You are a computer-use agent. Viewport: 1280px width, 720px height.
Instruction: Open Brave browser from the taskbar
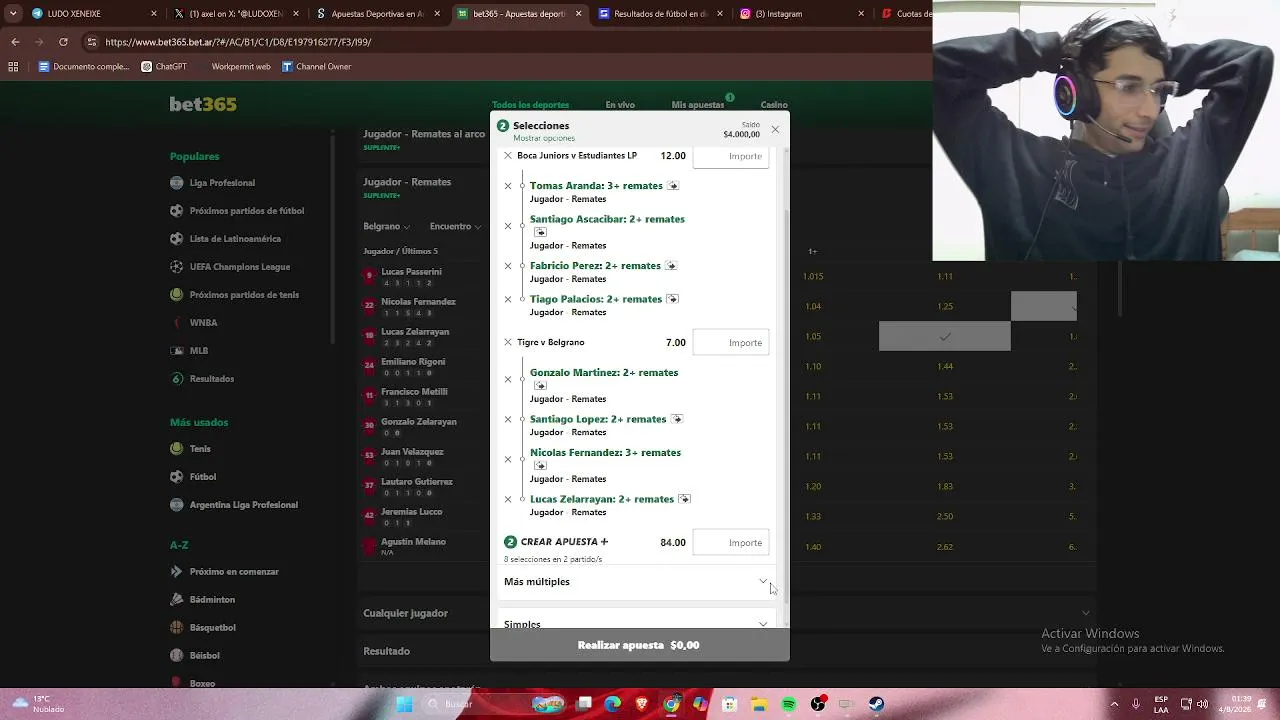[642, 704]
